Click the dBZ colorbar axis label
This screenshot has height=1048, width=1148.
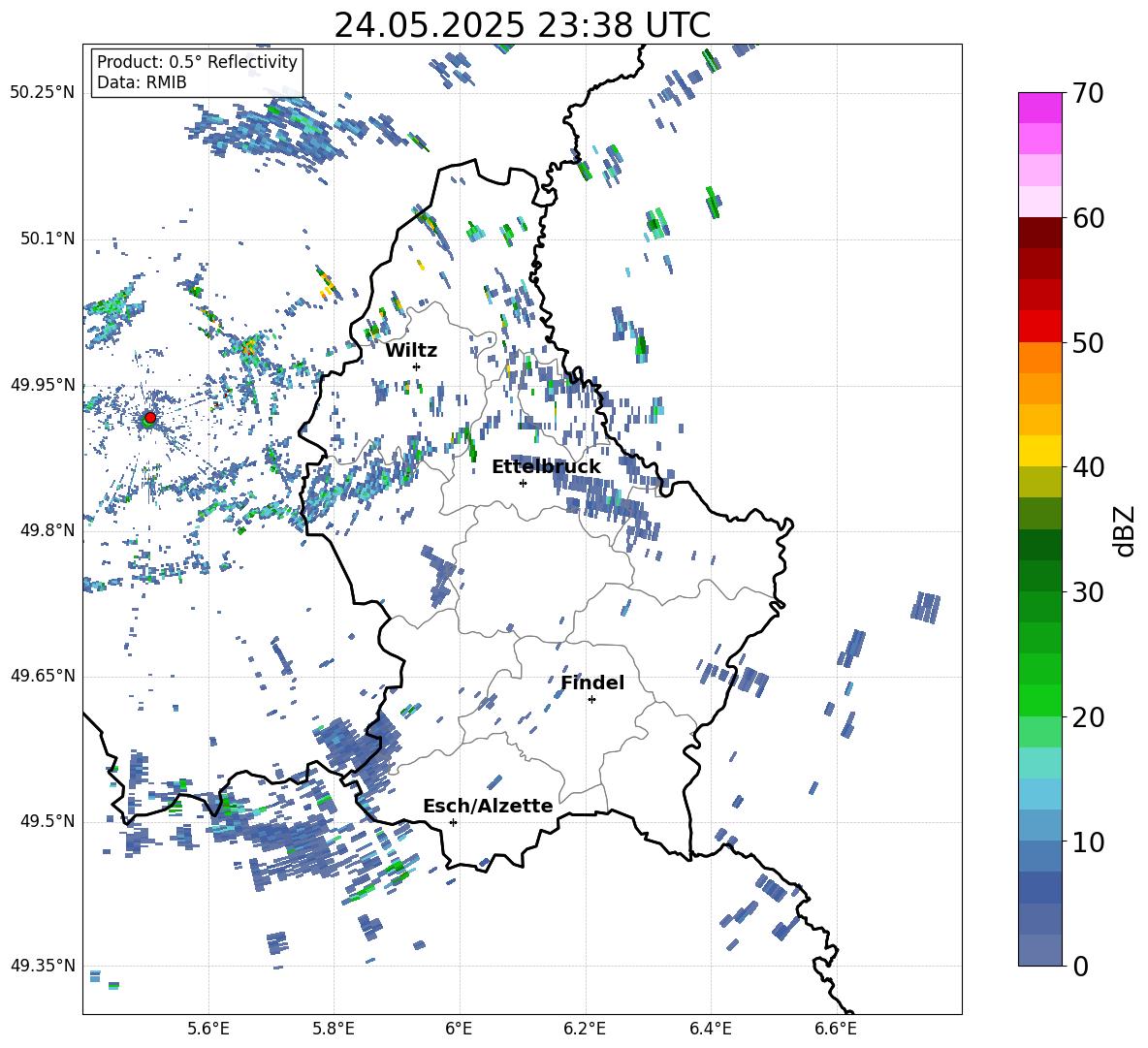click(x=1126, y=530)
